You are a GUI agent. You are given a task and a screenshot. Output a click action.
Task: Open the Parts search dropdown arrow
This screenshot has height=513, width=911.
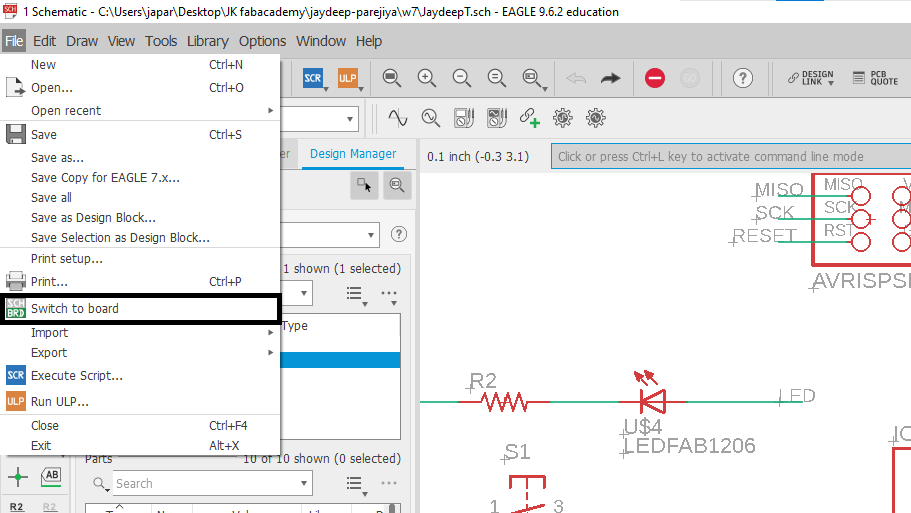pos(304,483)
